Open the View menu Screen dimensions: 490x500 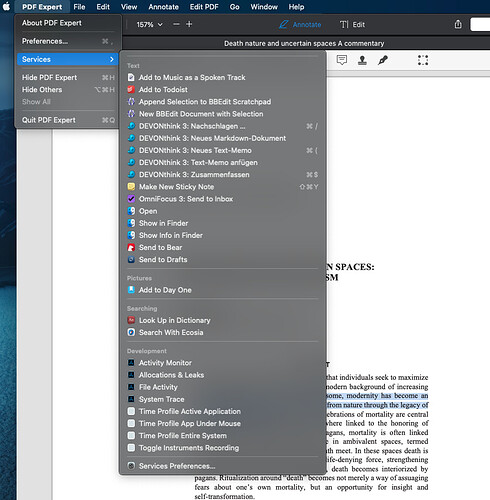coord(129,7)
